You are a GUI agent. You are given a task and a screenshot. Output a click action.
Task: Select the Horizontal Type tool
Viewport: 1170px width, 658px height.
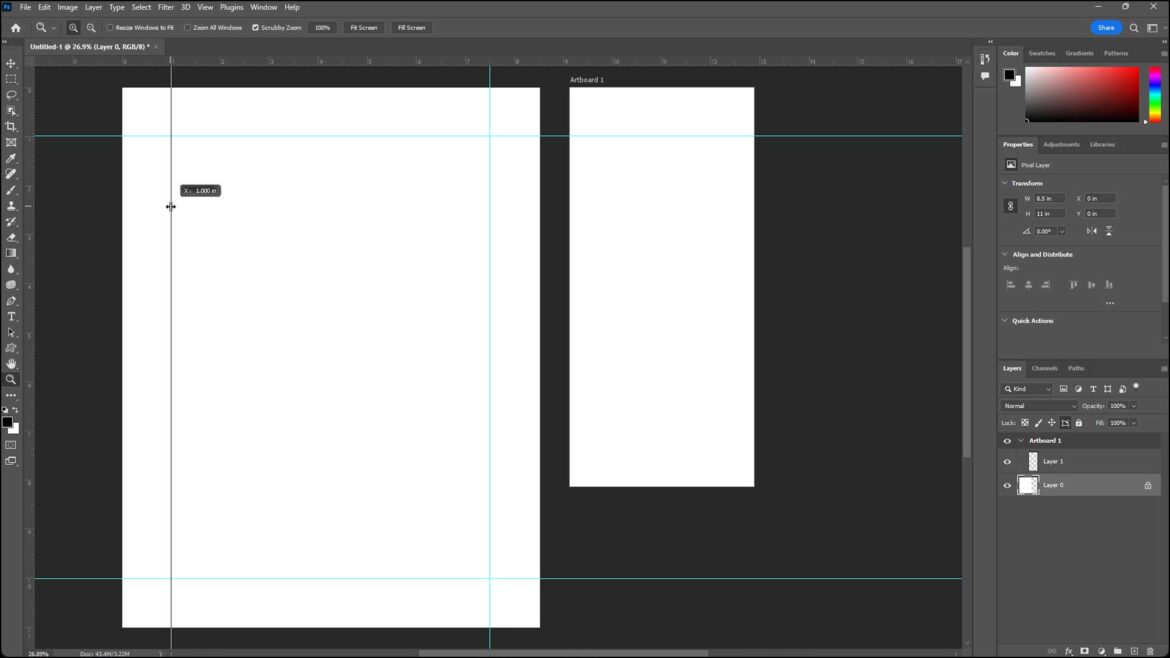click(12, 316)
